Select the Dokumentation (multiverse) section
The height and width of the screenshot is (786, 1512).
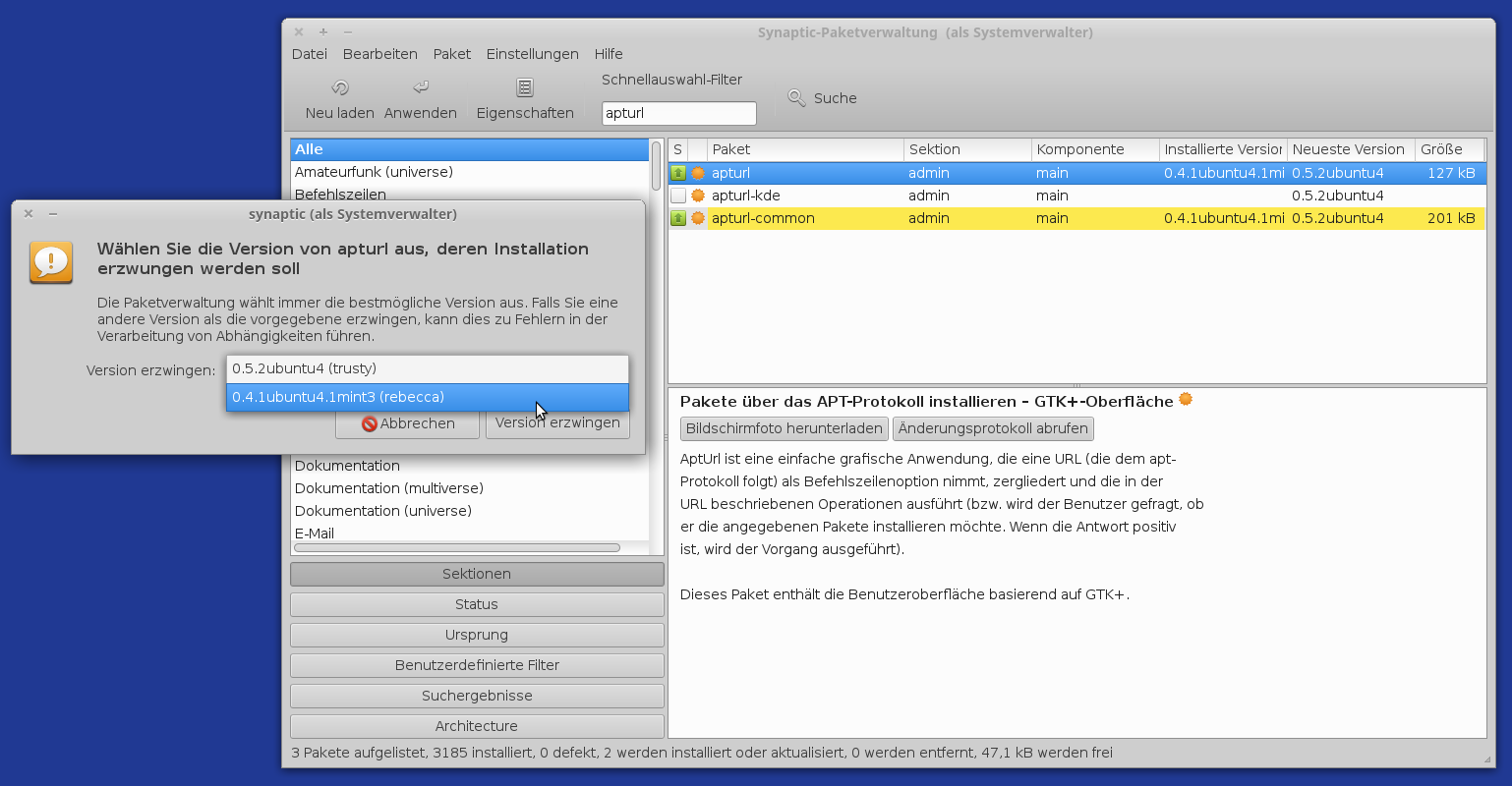tap(470, 488)
